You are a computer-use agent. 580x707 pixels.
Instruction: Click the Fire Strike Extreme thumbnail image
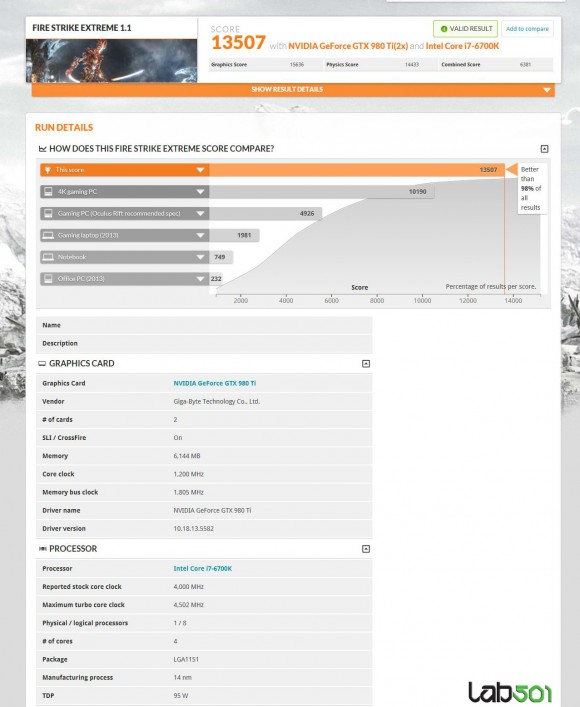pos(111,60)
